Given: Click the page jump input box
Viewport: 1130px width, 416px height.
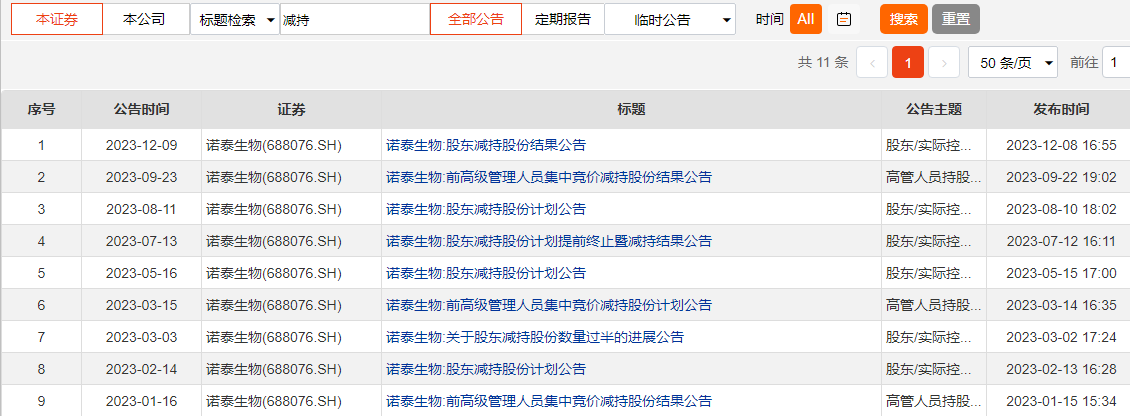Looking at the screenshot, I should coord(1115,63).
